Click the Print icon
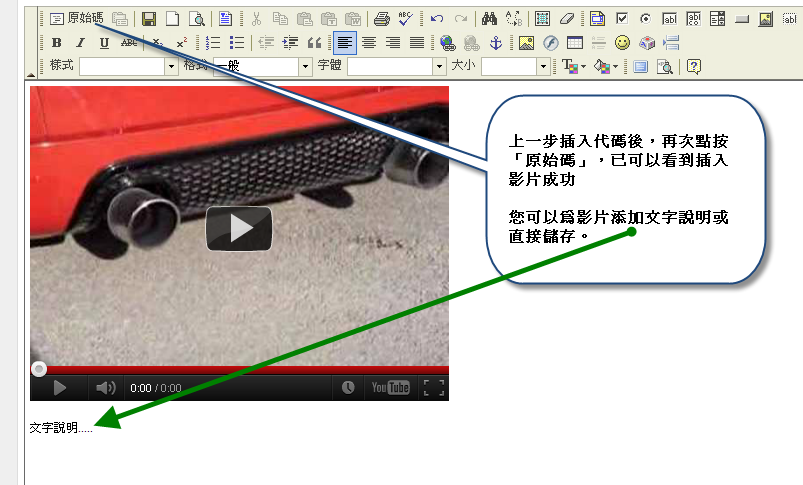The width and height of the screenshot is (803, 485). [381, 18]
